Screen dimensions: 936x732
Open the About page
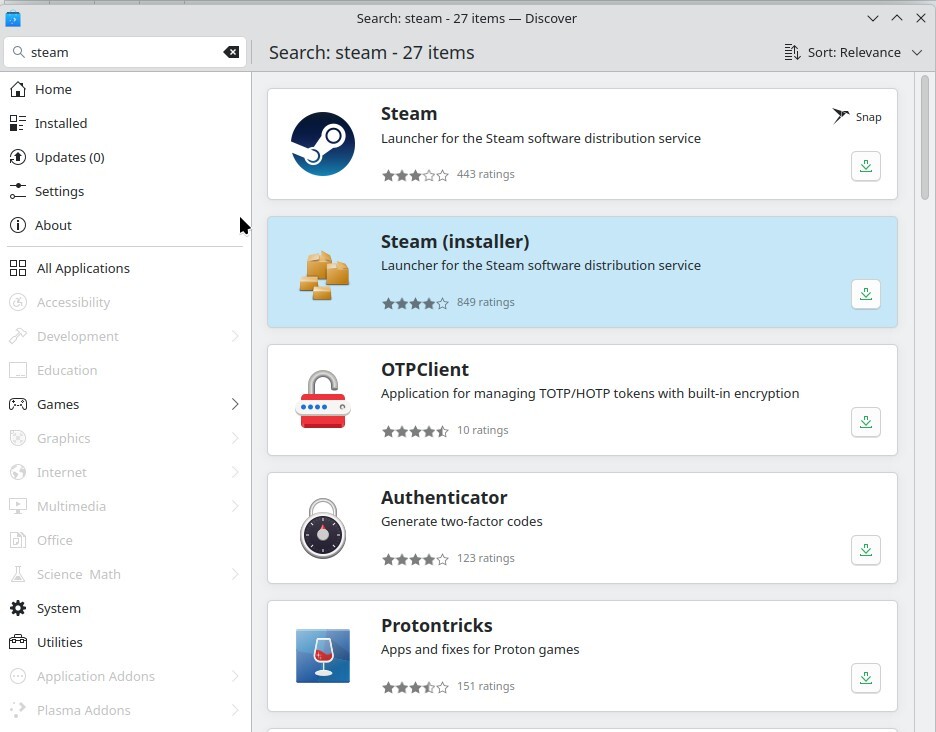coord(125,225)
